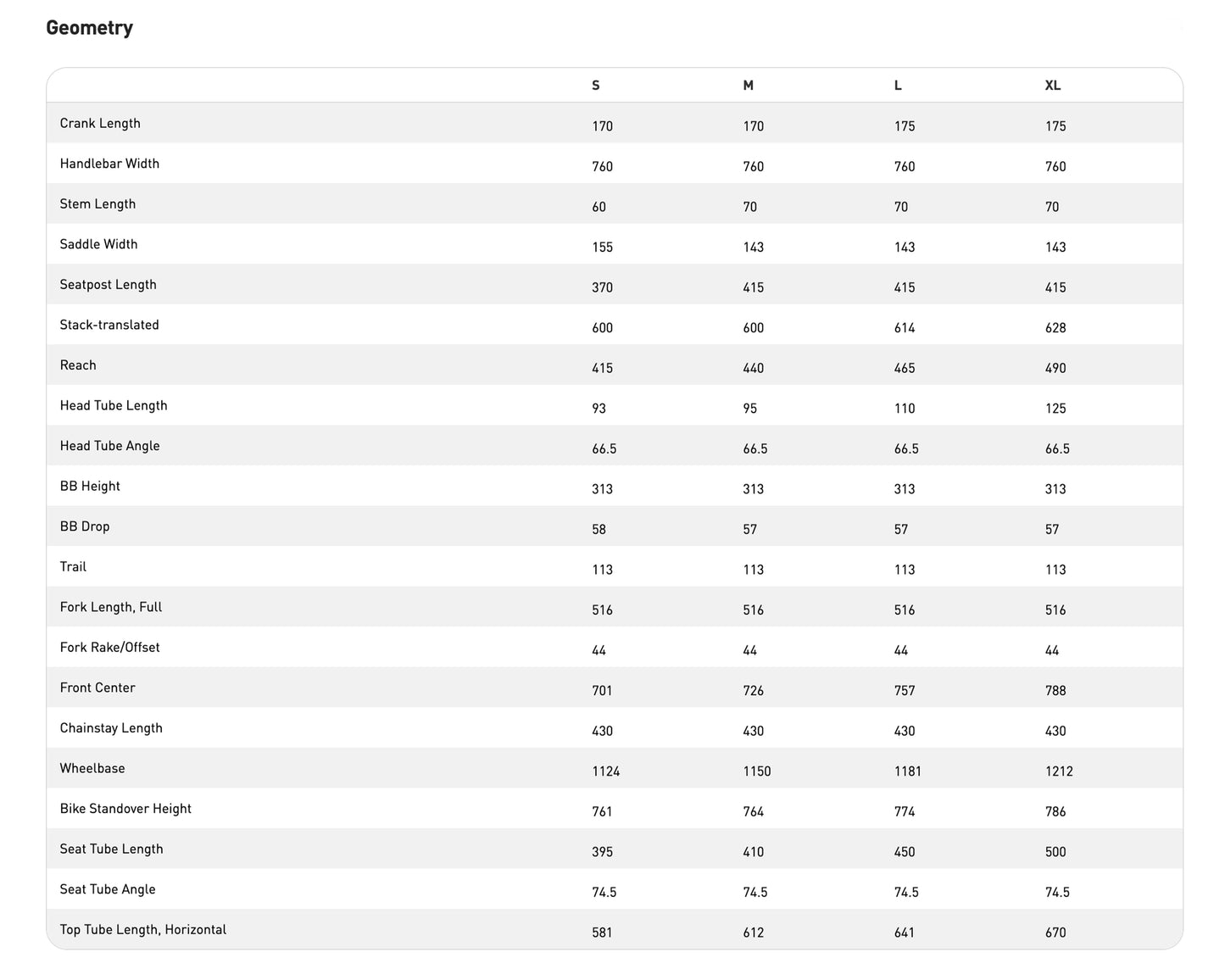Select the S size column header
This screenshot has height=980, width=1225.
(595, 86)
